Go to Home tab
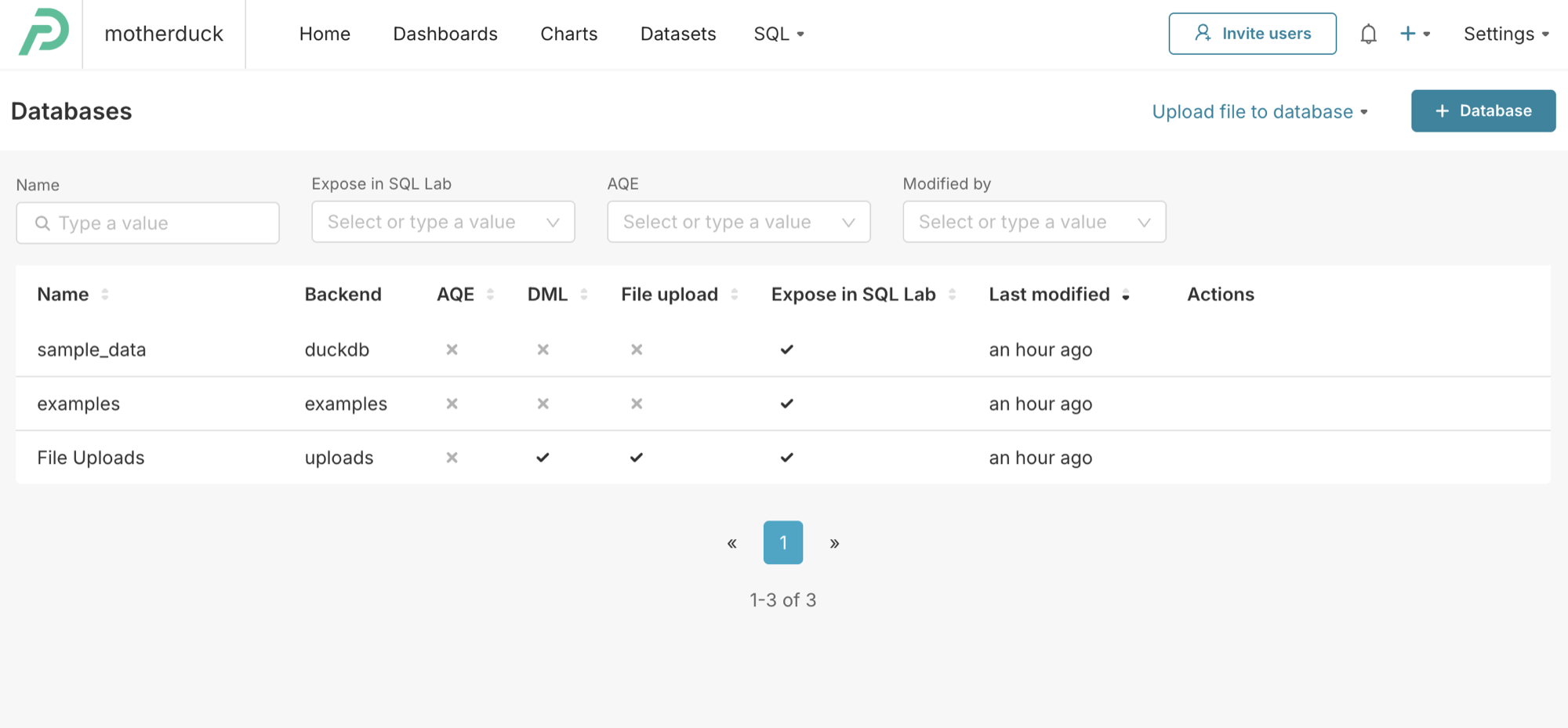This screenshot has width=1568, height=728. 325,34
